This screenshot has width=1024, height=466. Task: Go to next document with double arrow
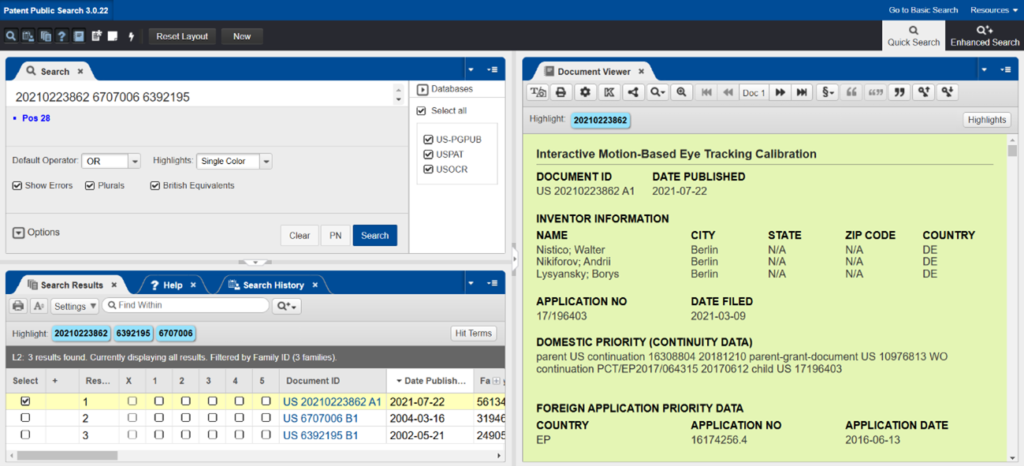(780, 93)
